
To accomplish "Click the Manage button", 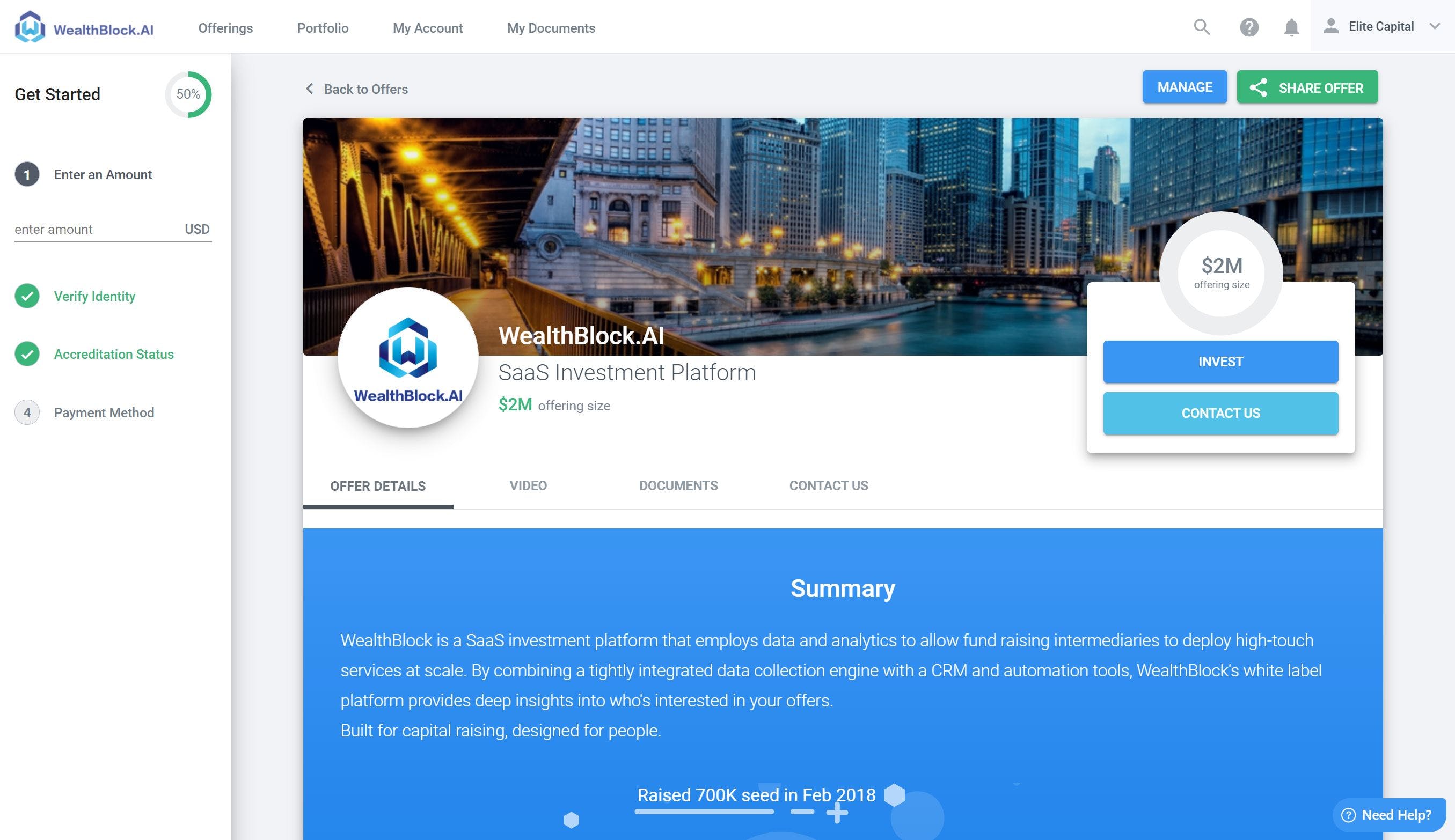I will (x=1185, y=87).
